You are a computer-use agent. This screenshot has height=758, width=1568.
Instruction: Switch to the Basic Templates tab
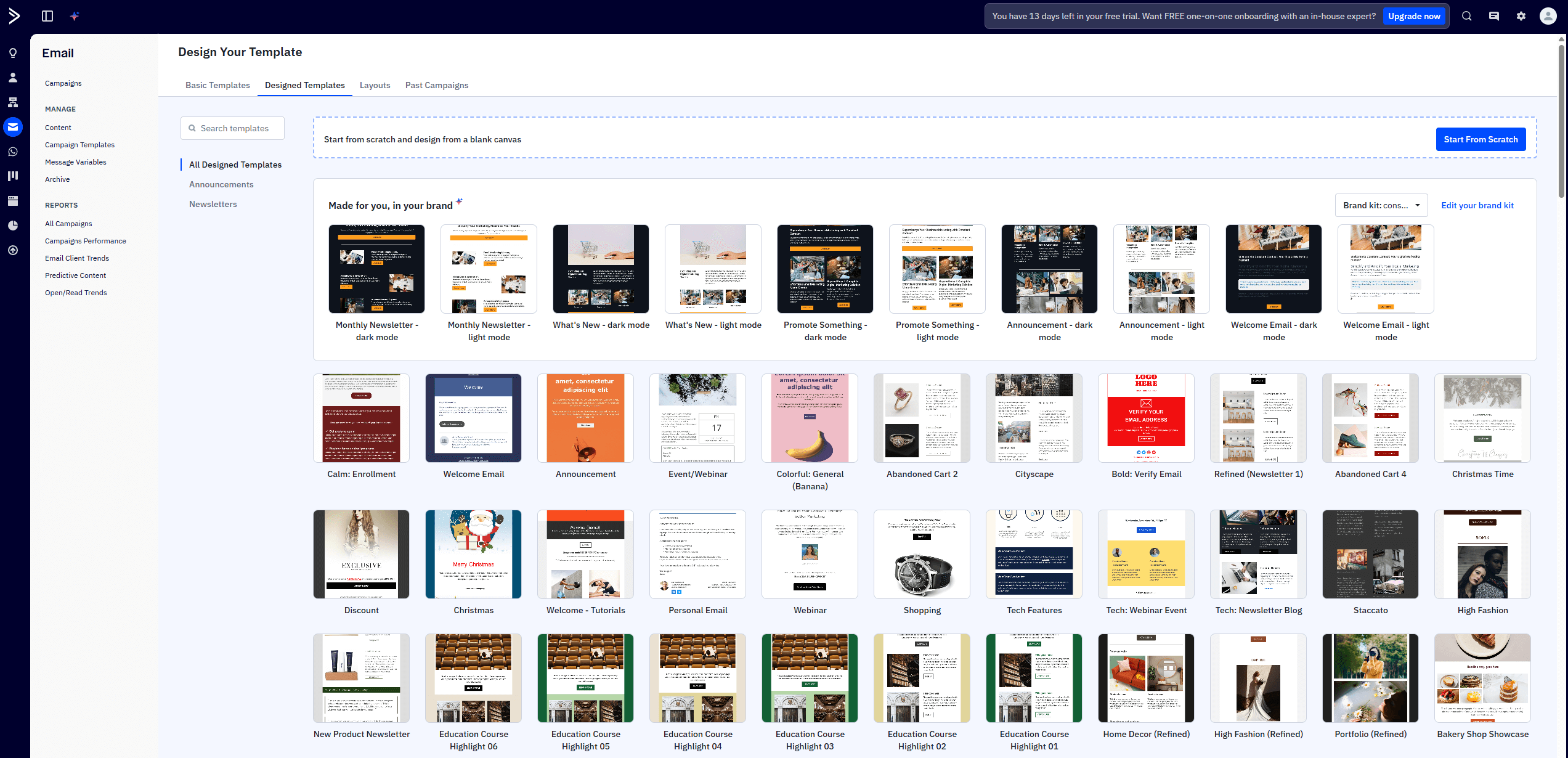point(217,85)
